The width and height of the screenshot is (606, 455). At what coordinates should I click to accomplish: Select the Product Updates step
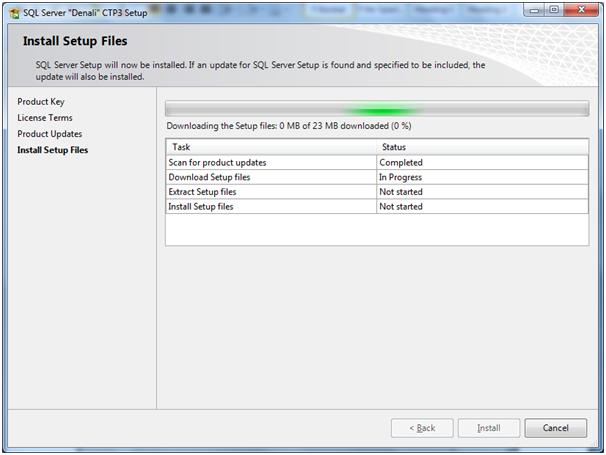click(x=49, y=134)
